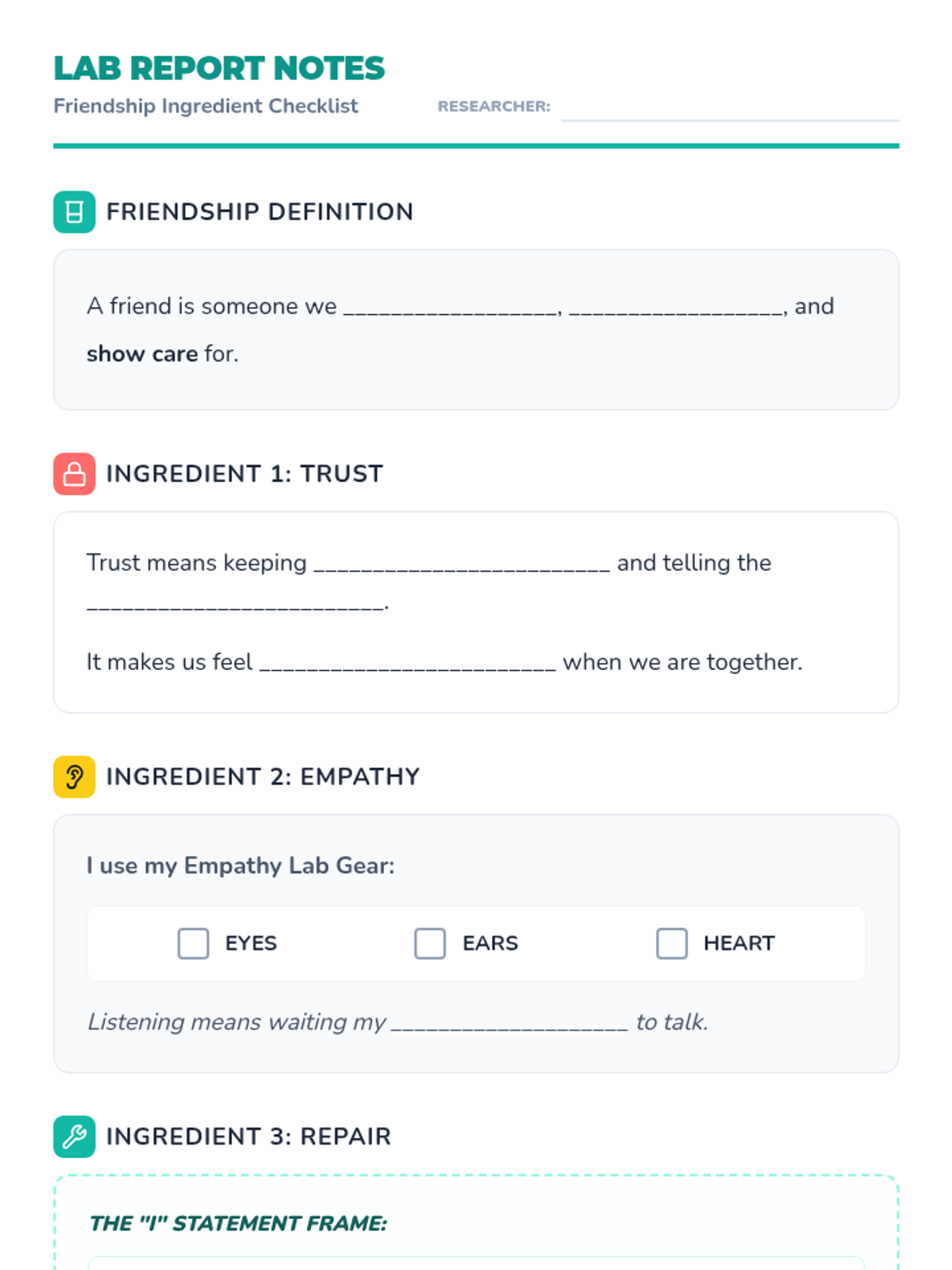This screenshot has width=952, height=1270.
Task: Check the EYES checkbox
Action: 194,943
